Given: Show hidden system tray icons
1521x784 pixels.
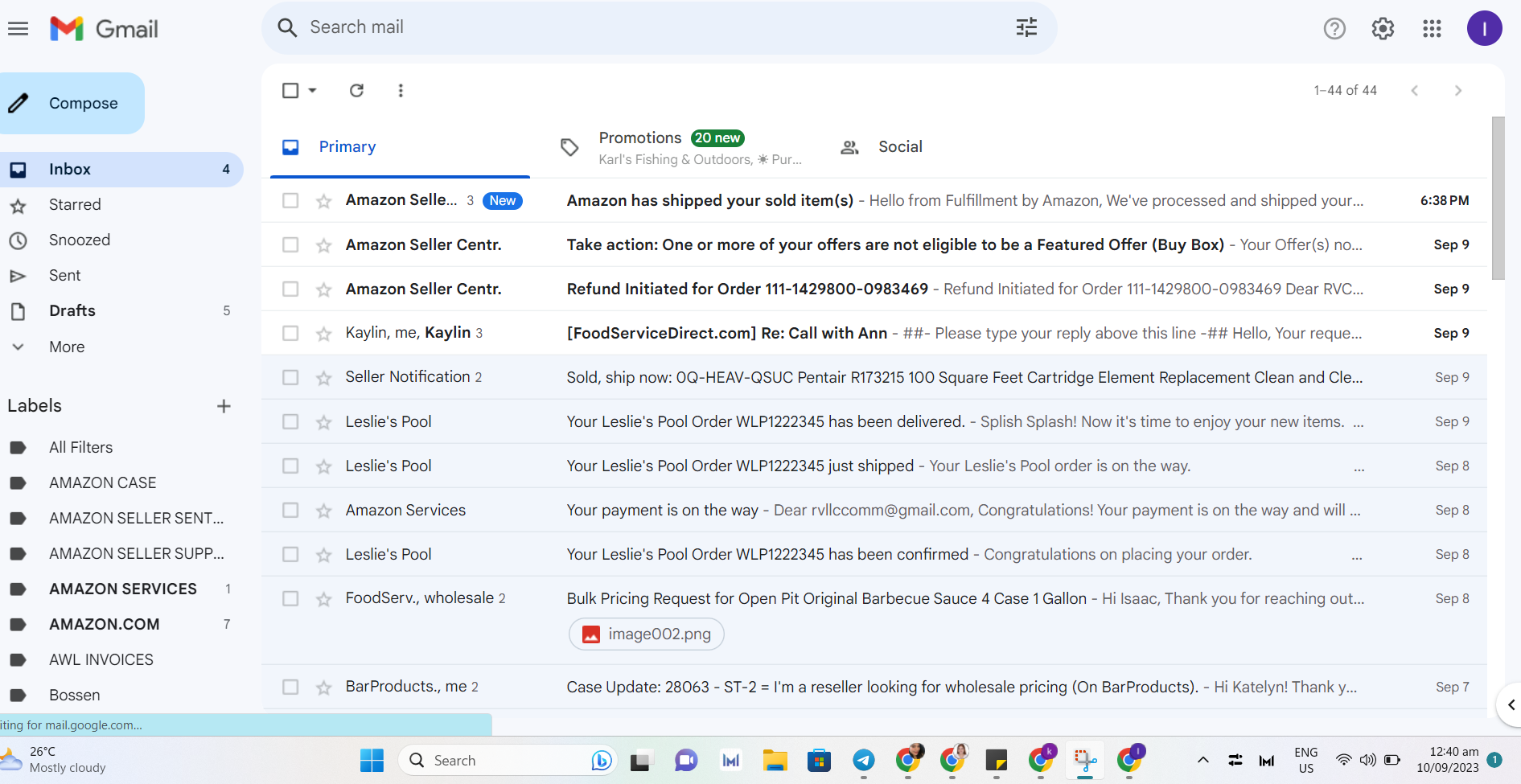Looking at the screenshot, I should click(x=1203, y=760).
